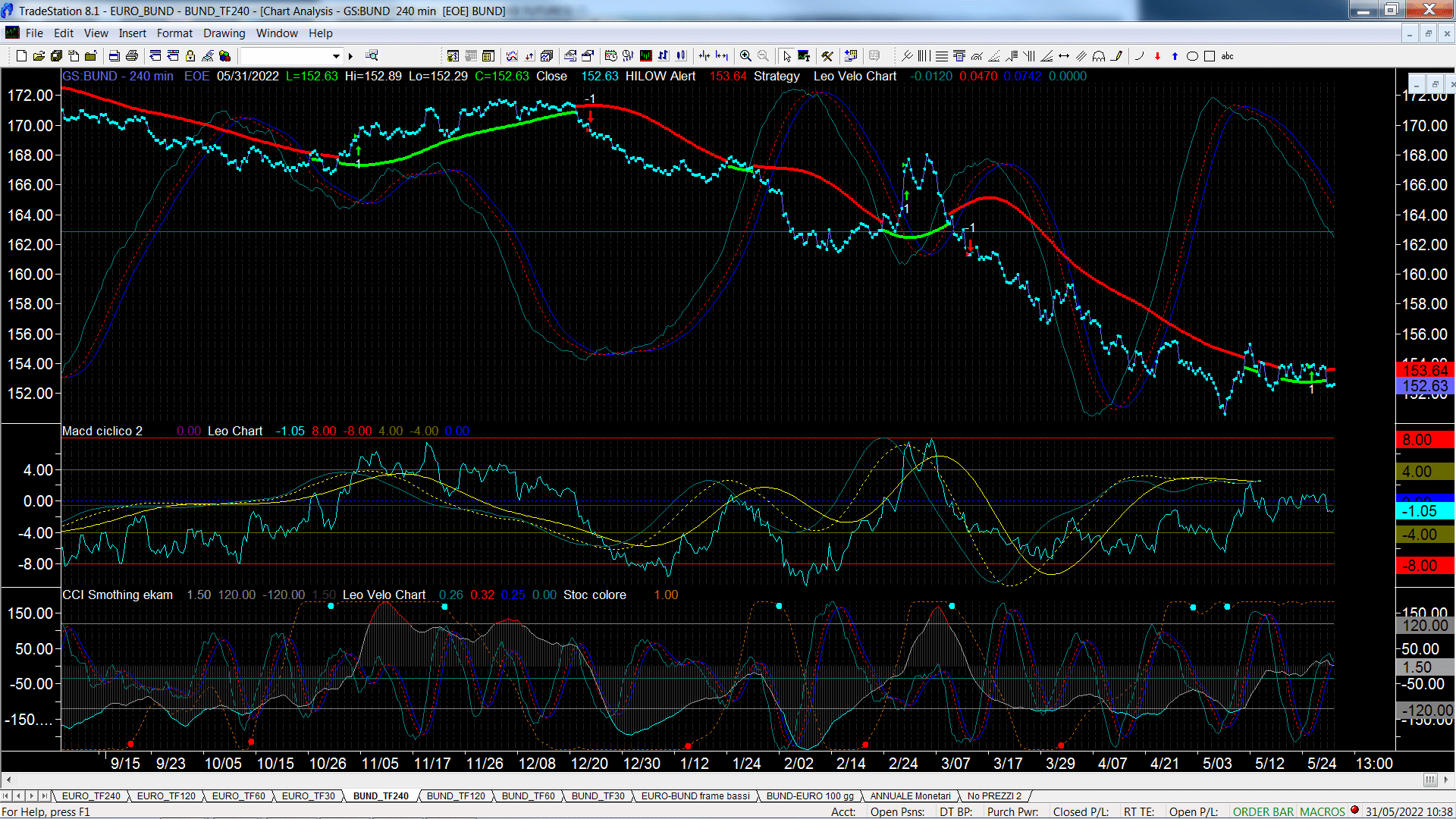Viewport: 1456px width, 819px height.
Task: Select the Gann fan drawing tool
Action: click(x=1046, y=55)
